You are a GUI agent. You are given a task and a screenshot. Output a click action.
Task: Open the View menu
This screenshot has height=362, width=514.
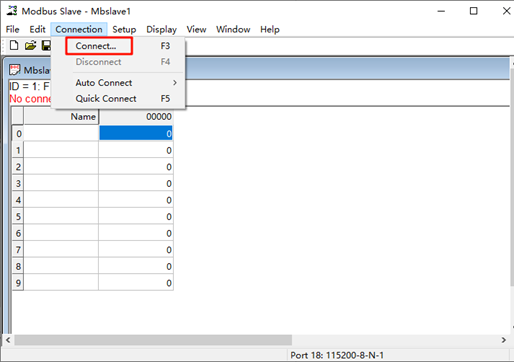196,29
